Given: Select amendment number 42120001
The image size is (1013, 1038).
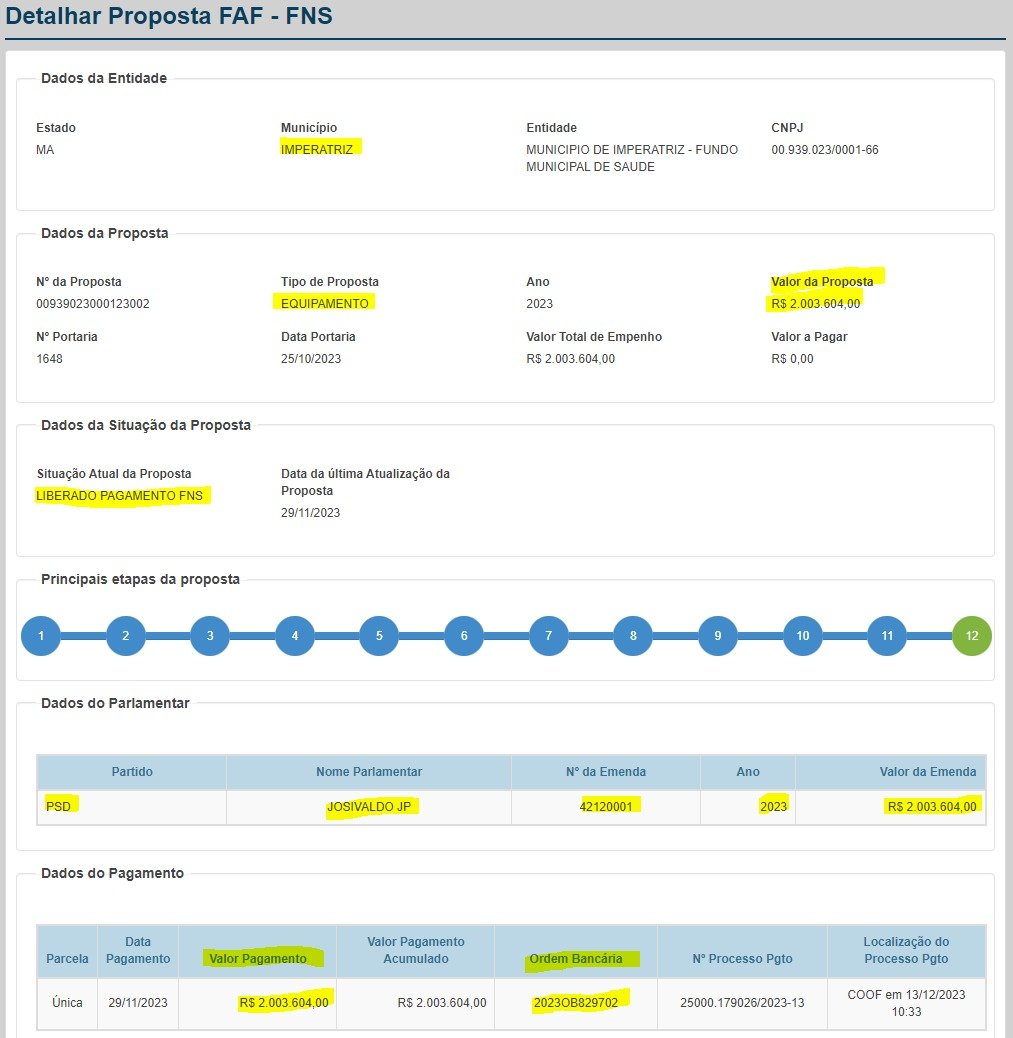Looking at the screenshot, I should 606,806.
